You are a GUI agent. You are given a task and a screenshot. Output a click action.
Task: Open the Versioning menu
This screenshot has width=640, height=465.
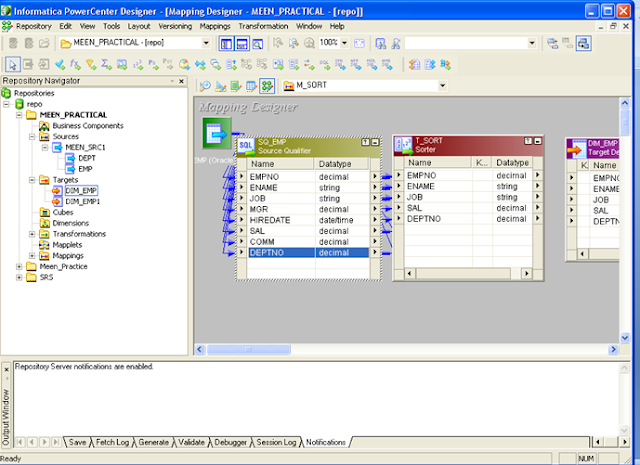[x=175, y=26]
